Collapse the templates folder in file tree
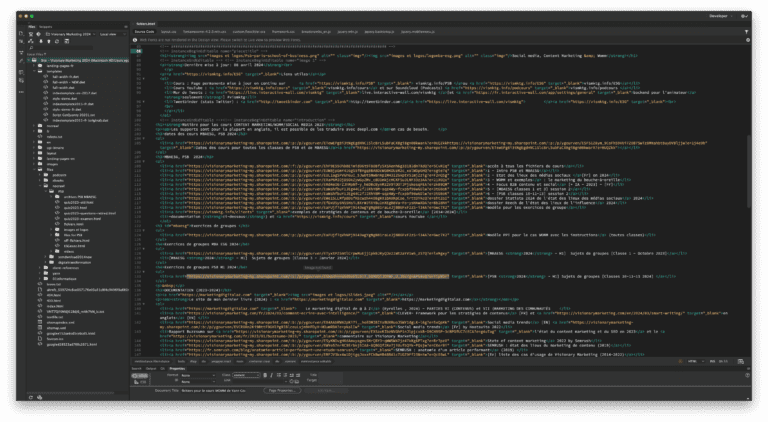 click(x=34, y=71)
